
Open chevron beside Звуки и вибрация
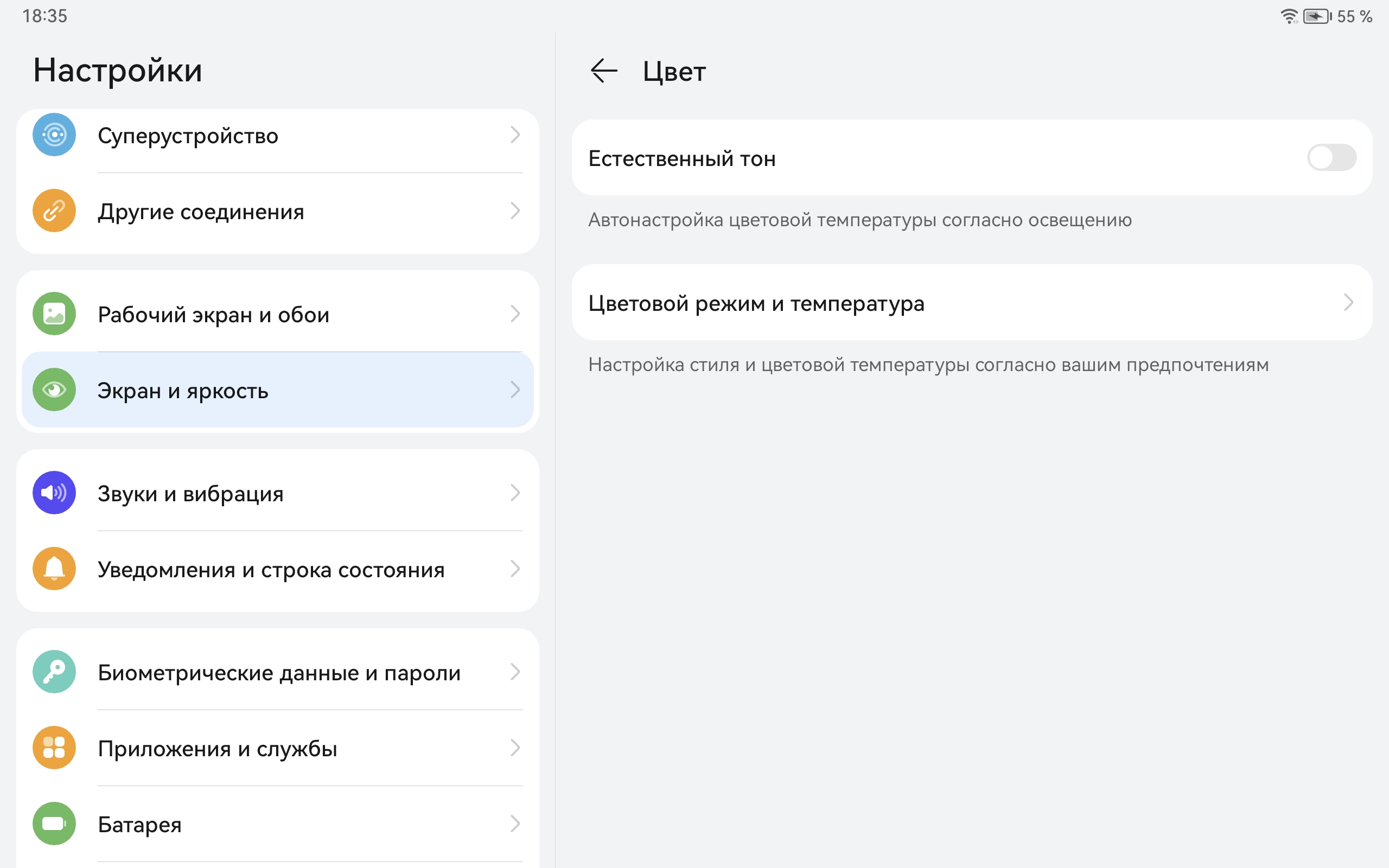pyautogui.click(x=515, y=493)
